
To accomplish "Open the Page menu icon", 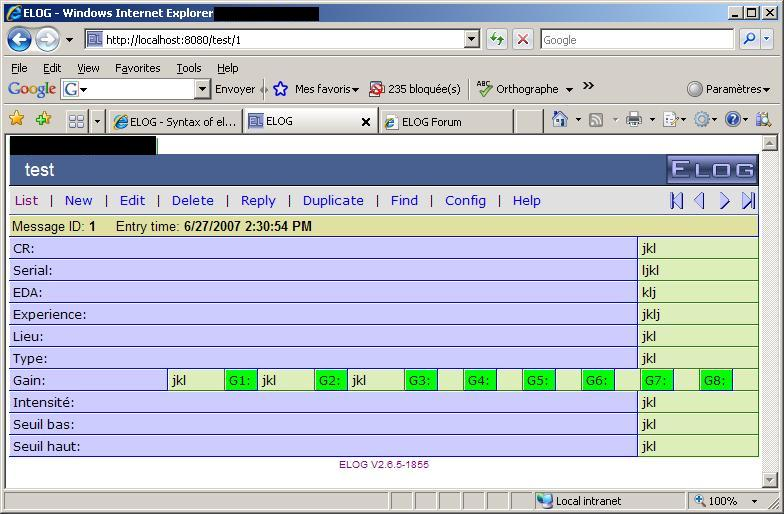I will (x=670, y=120).
